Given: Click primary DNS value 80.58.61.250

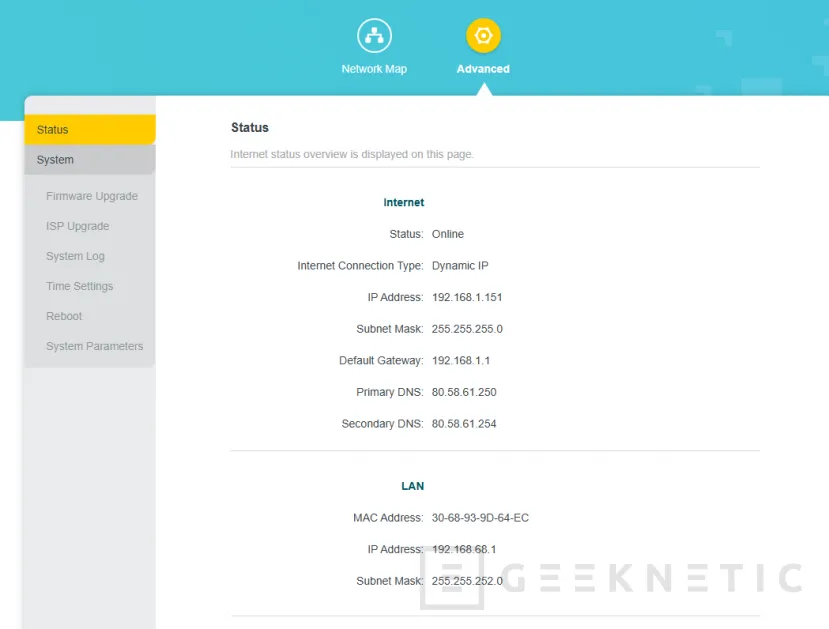Looking at the screenshot, I should point(464,392).
